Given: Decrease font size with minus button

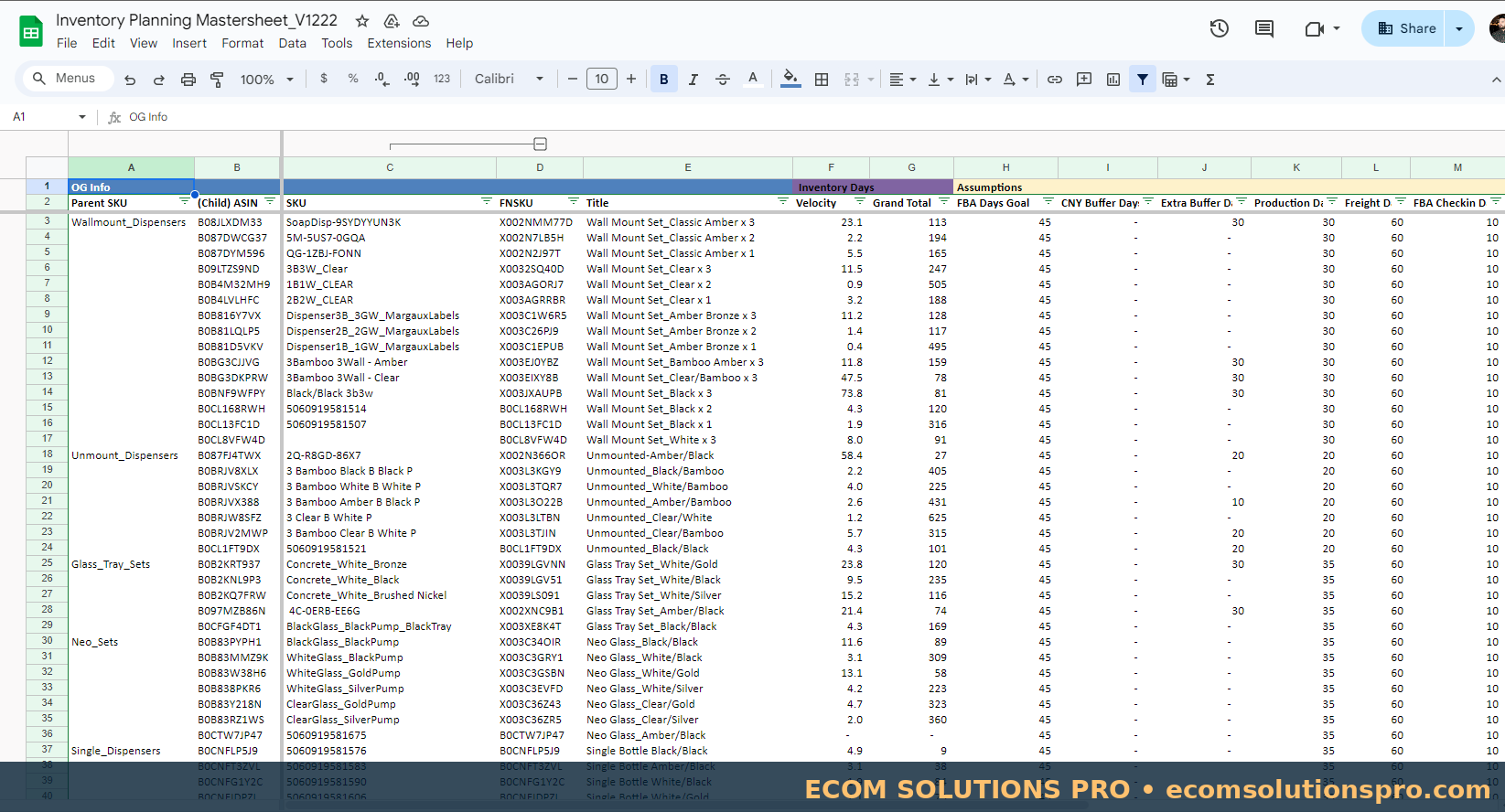Looking at the screenshot, I should 573,80.
